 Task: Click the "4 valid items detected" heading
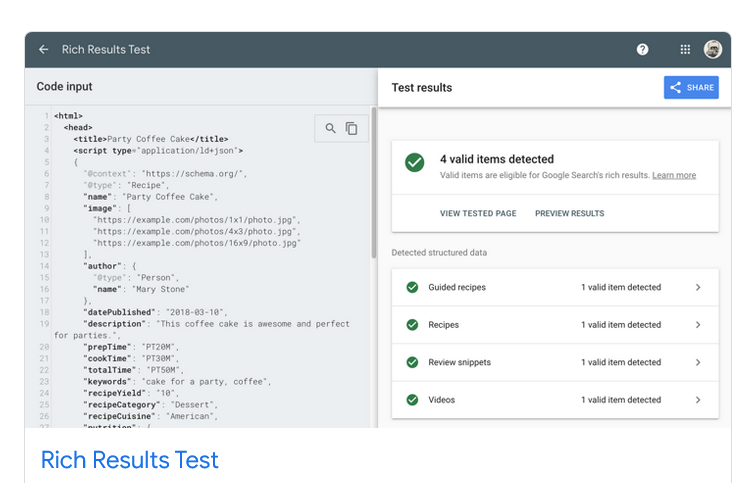[497, 159]
